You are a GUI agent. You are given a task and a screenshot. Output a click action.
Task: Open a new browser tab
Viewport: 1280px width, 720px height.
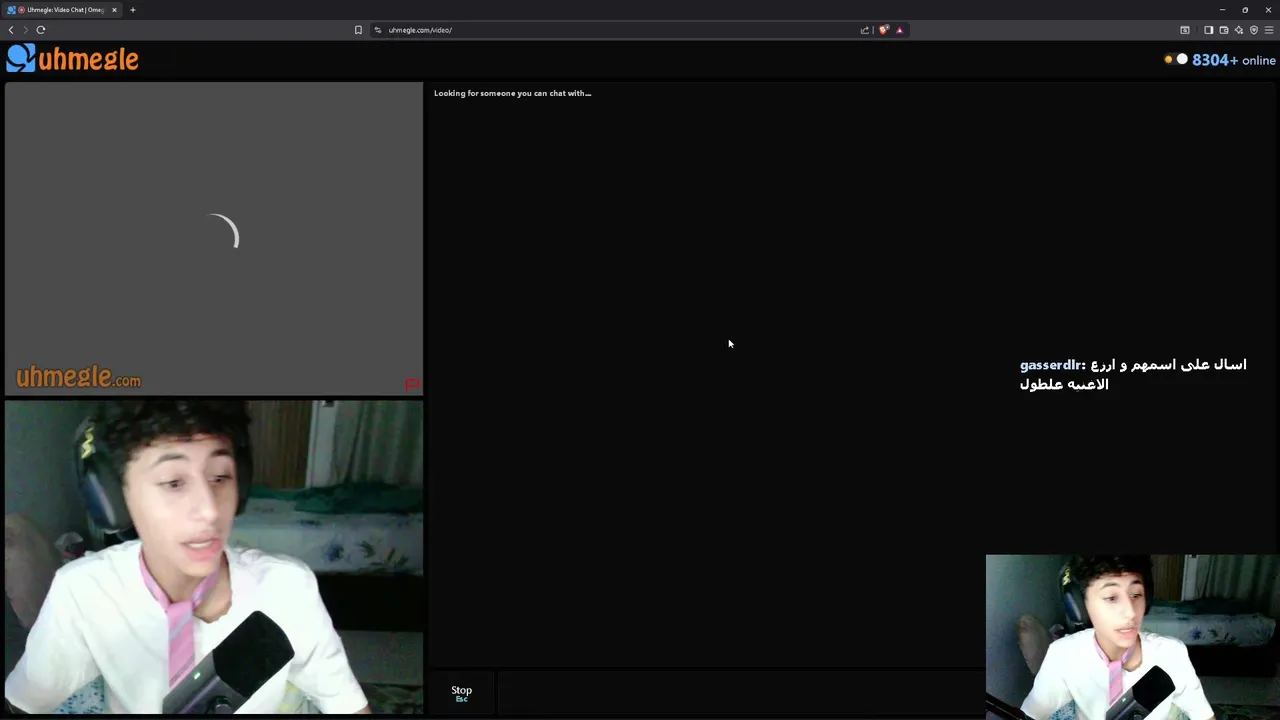[132, 10]
